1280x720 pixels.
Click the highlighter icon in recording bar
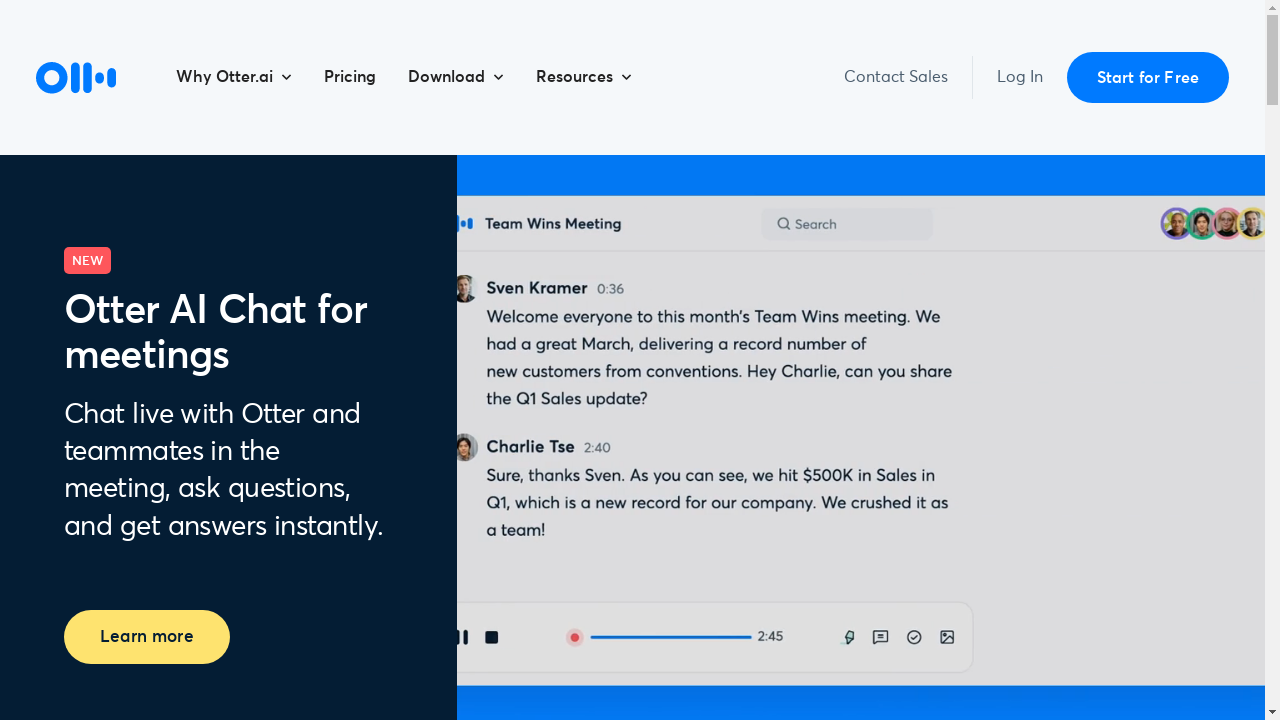click(849, 637)
